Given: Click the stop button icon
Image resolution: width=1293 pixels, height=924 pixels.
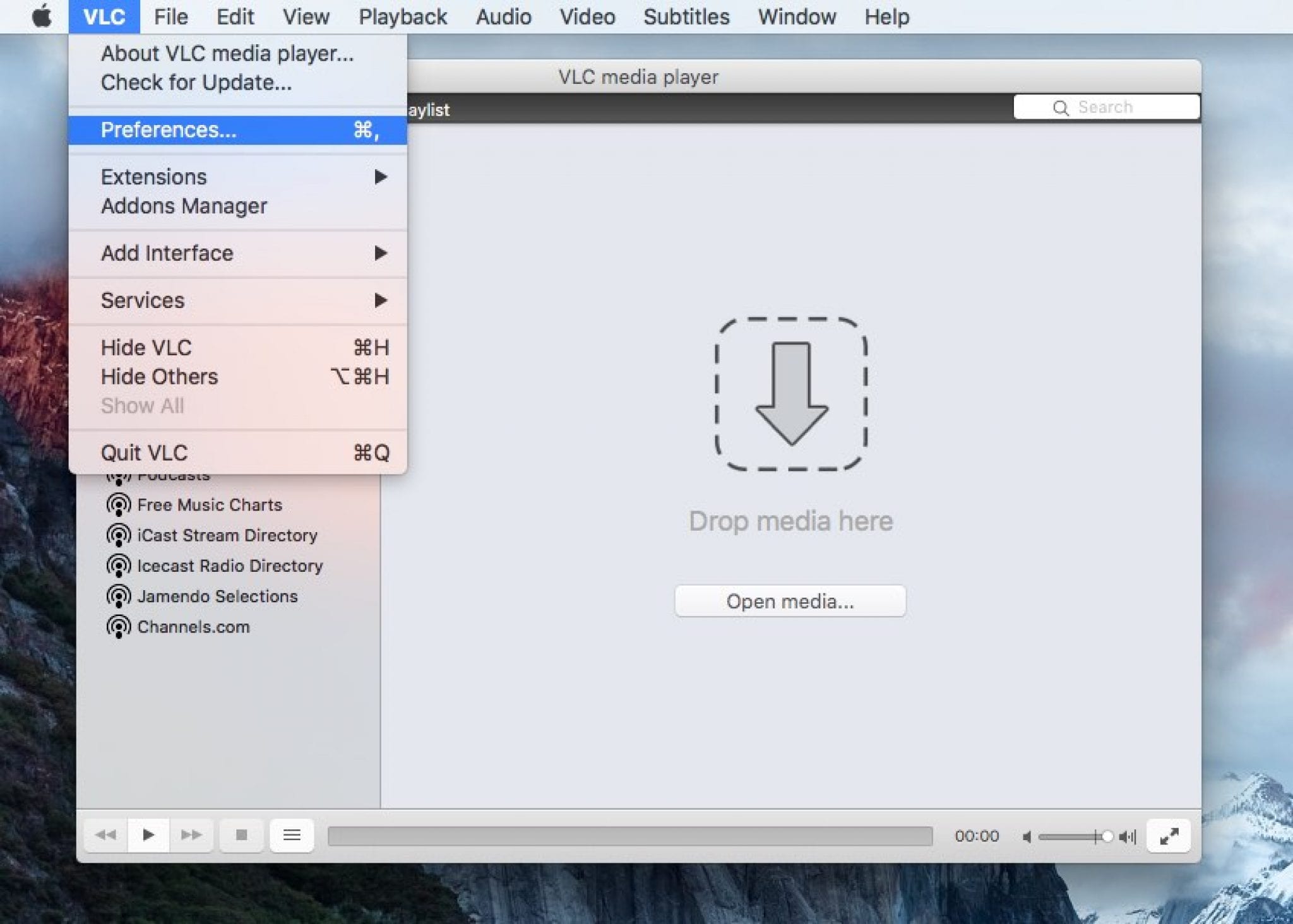Looking at the screenshot, I should pos(243,835).
